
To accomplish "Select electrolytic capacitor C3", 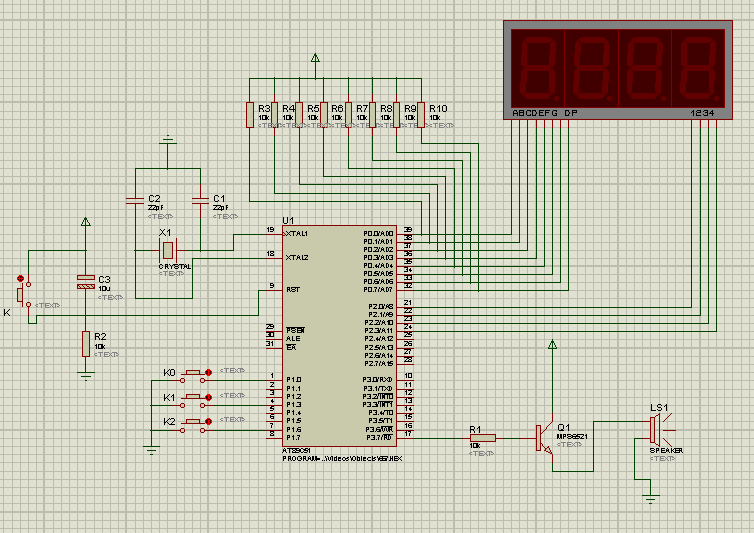I will (86, 282).
